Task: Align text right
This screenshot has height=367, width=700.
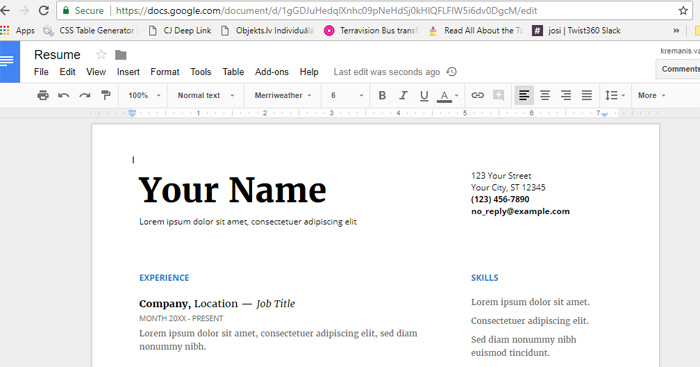Action: [x=566, y=95]
